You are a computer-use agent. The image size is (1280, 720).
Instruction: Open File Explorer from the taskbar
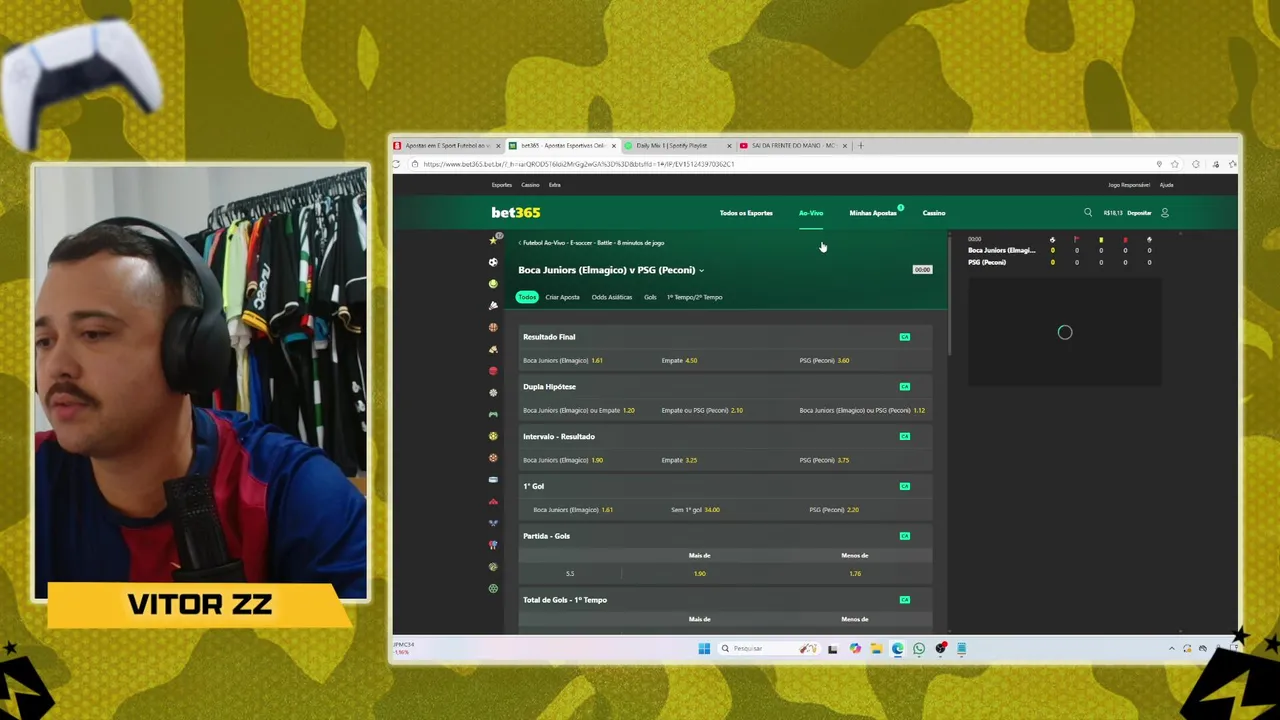coord(876,648)
